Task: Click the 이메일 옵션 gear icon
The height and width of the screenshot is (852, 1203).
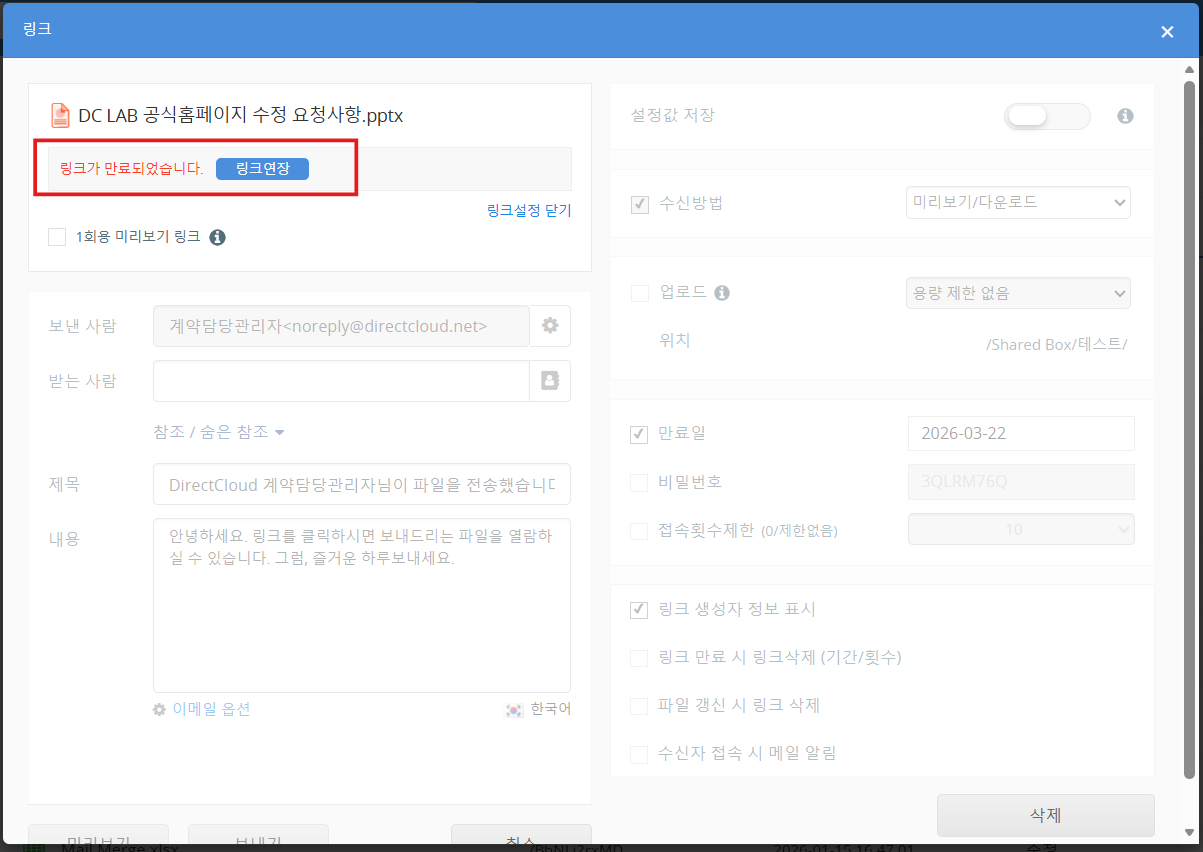Action: (x=159, y=709)
